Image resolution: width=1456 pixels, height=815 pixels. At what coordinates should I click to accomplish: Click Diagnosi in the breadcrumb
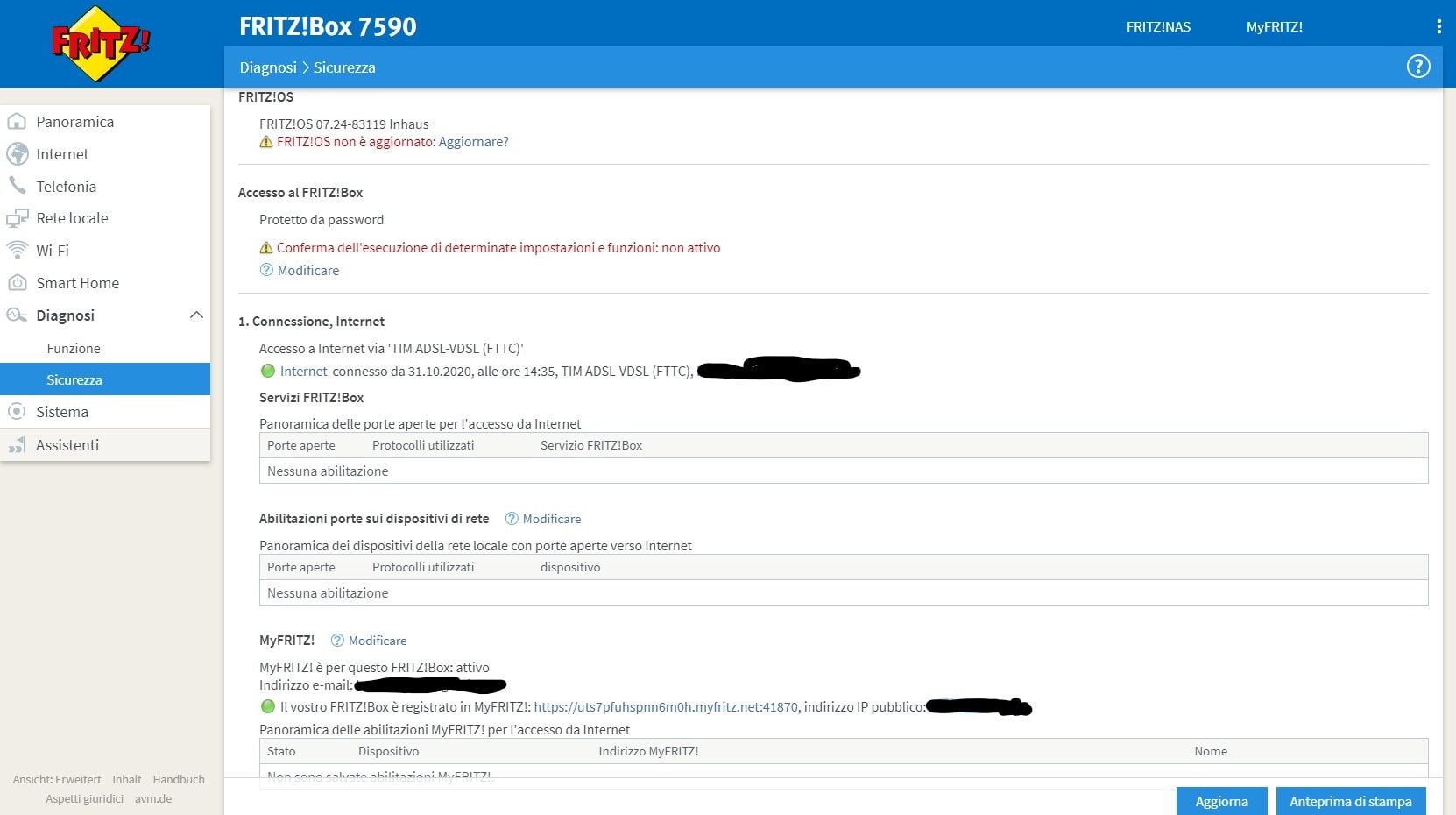[268, 67]
